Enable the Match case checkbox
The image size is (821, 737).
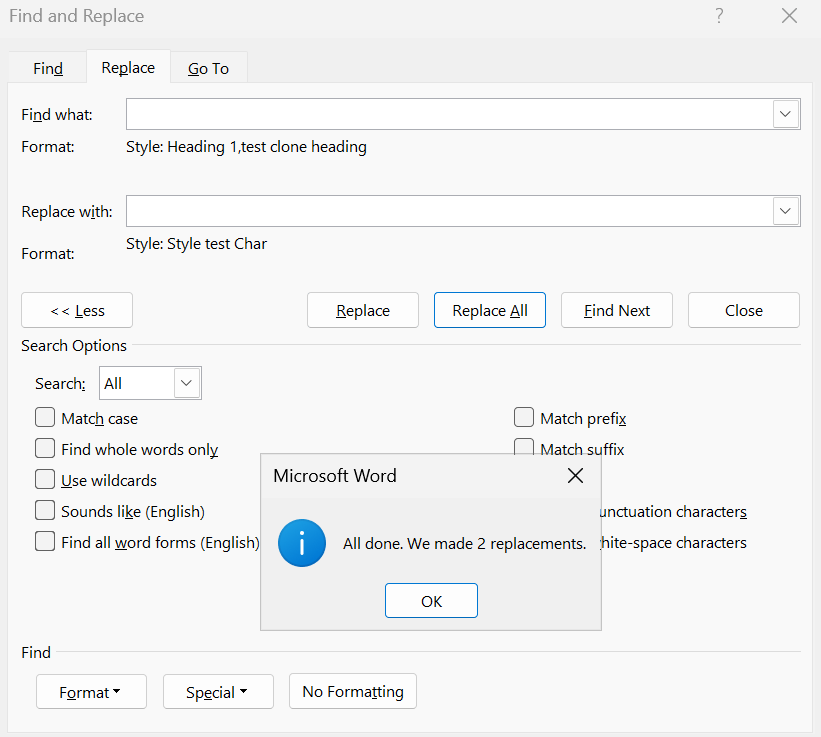[45, 418]
